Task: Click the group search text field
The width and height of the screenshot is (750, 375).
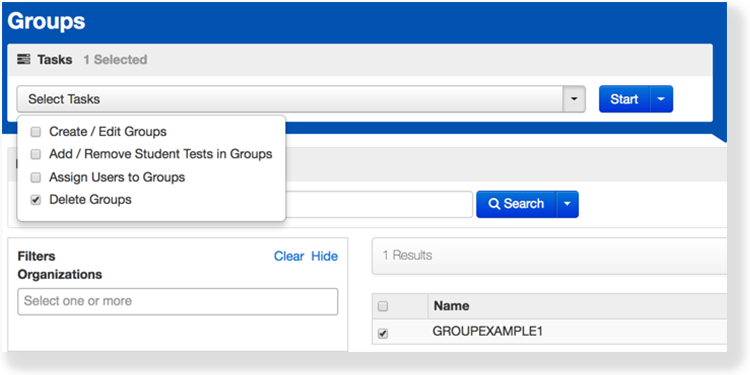Action: pyautogui.click(x=379, y=204)
